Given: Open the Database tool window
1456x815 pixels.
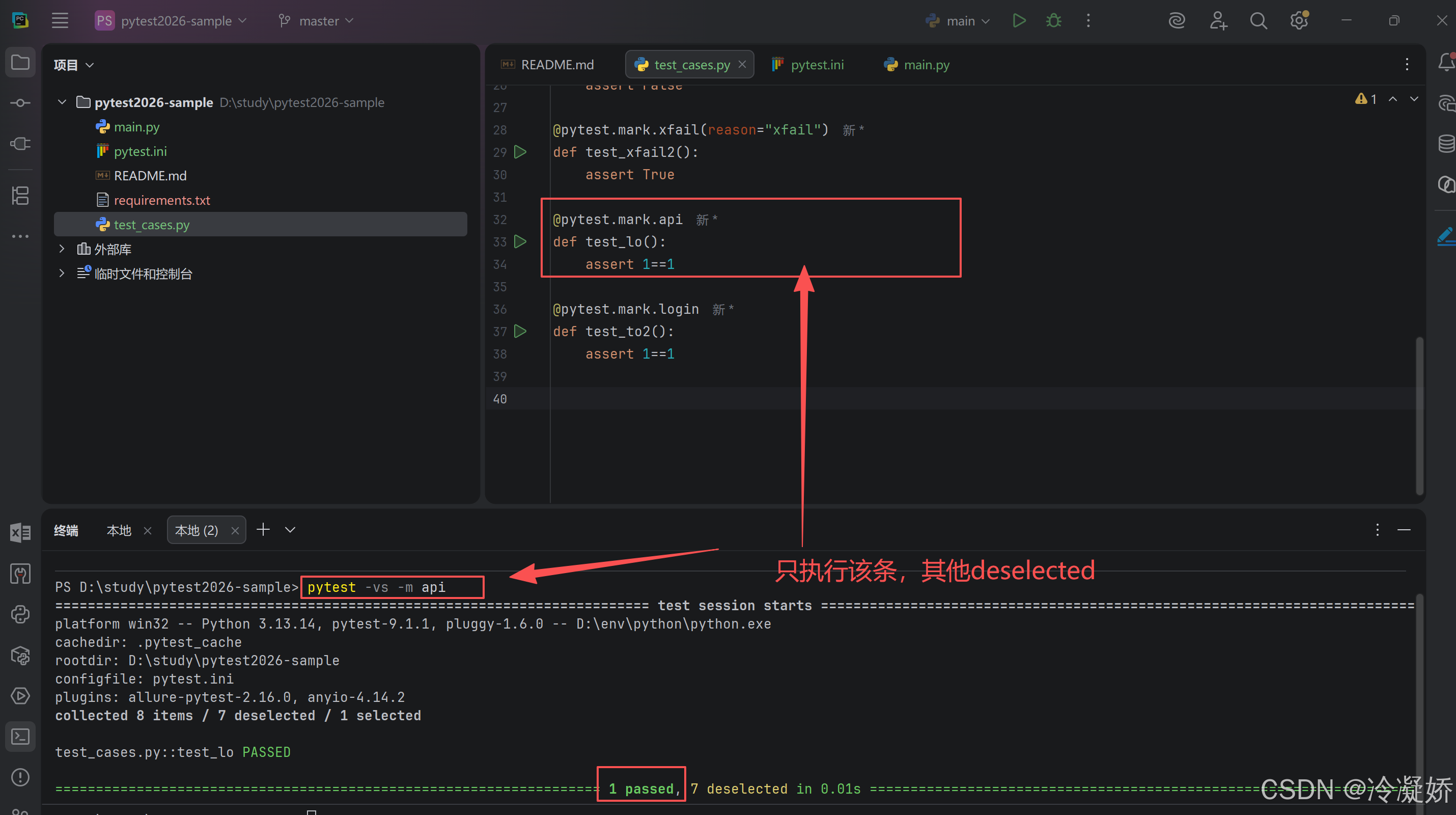Looking at the screenshot, I should [1446, 144].
